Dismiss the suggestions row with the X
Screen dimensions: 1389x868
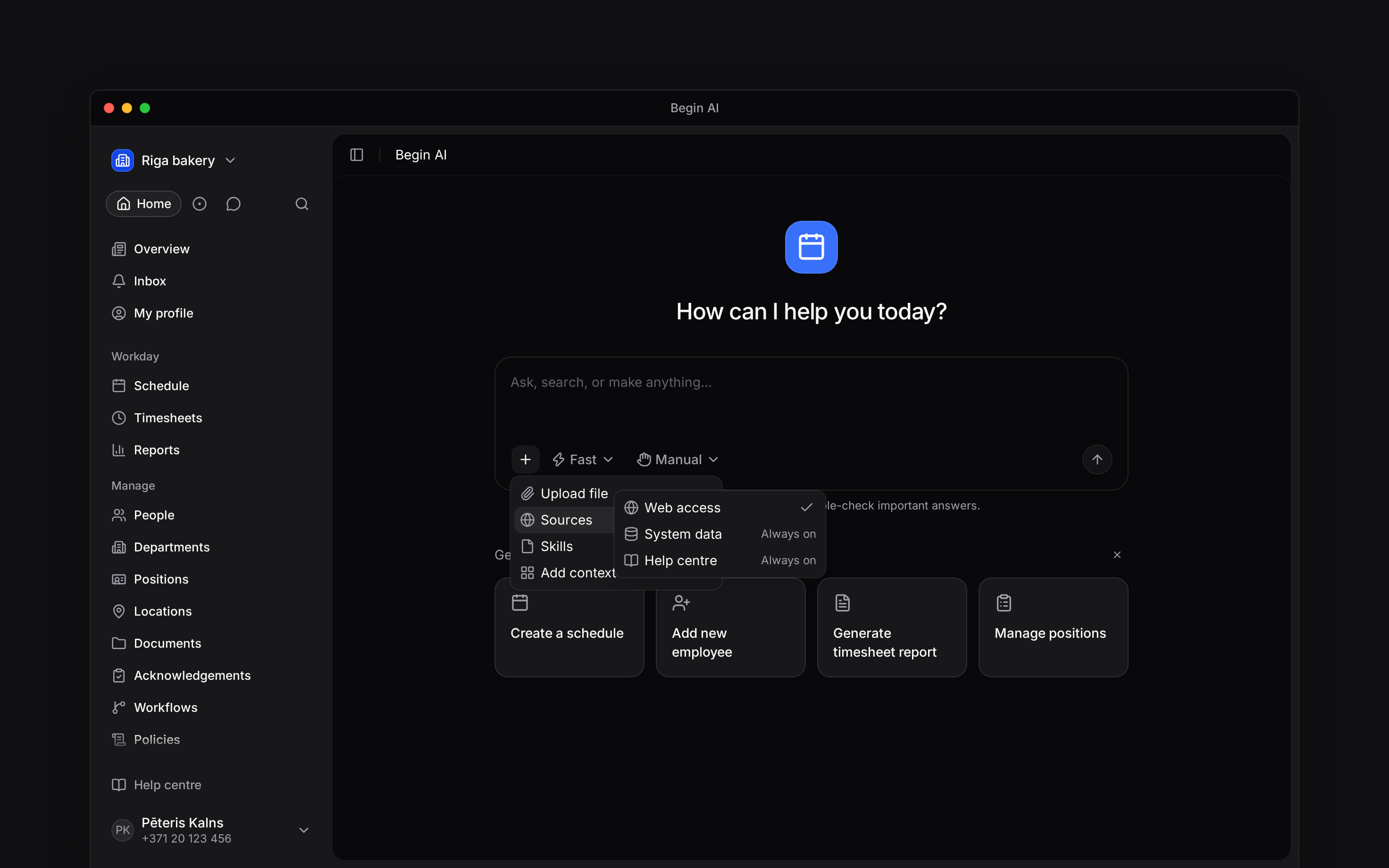coord(1117,555)
